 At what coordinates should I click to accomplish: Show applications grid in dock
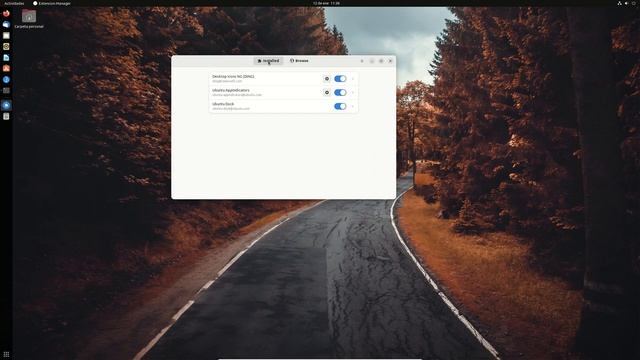(6, 354)
